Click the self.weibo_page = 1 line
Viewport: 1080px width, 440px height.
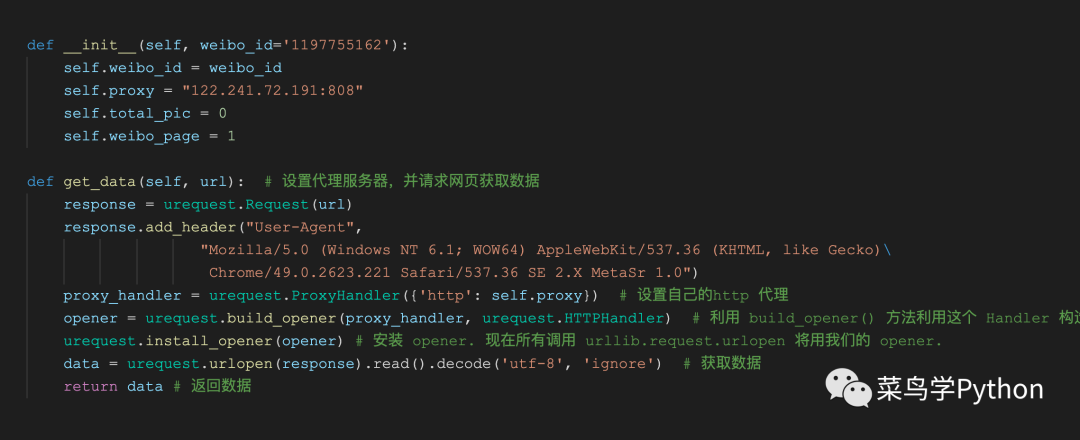(x=149, y=136)
